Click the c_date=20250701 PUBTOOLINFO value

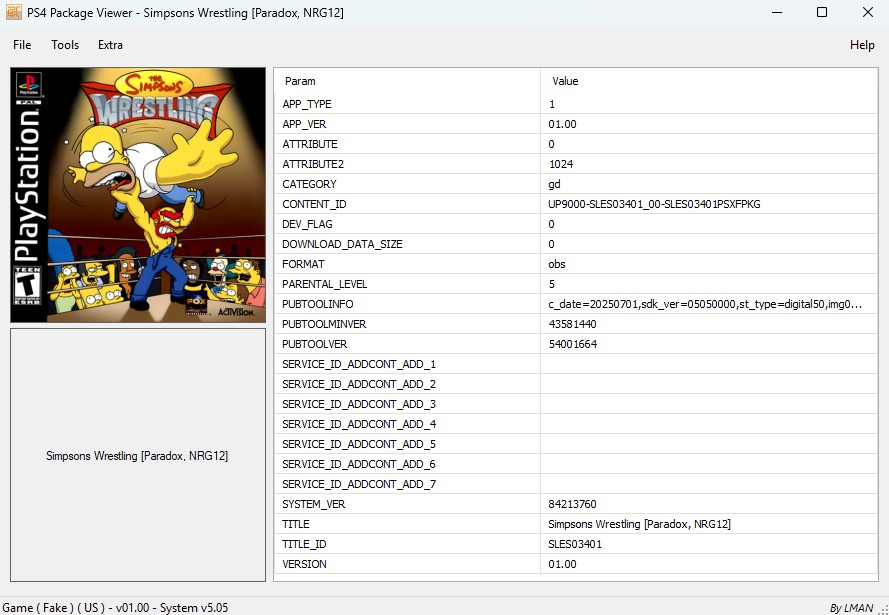click(x=705, y=304)
